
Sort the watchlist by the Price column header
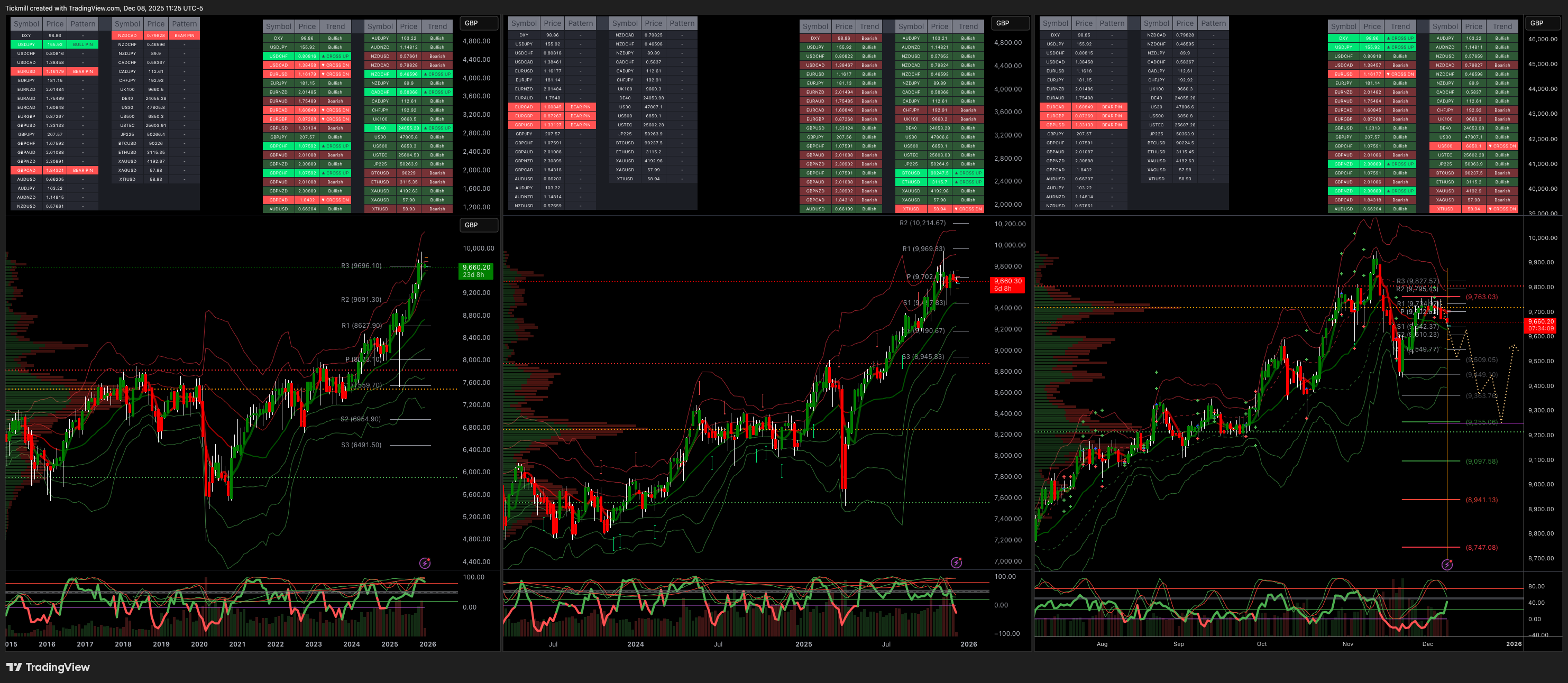pos(55,23)
